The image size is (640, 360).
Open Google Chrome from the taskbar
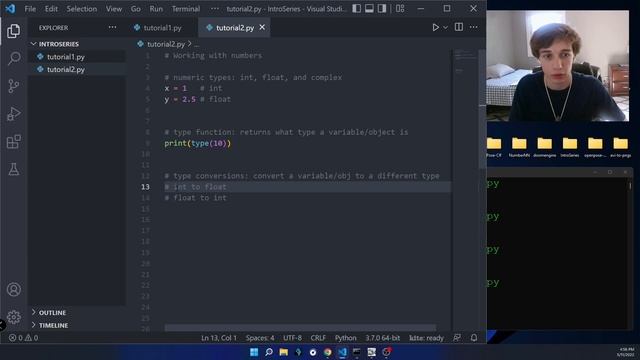tap(327, 352)
